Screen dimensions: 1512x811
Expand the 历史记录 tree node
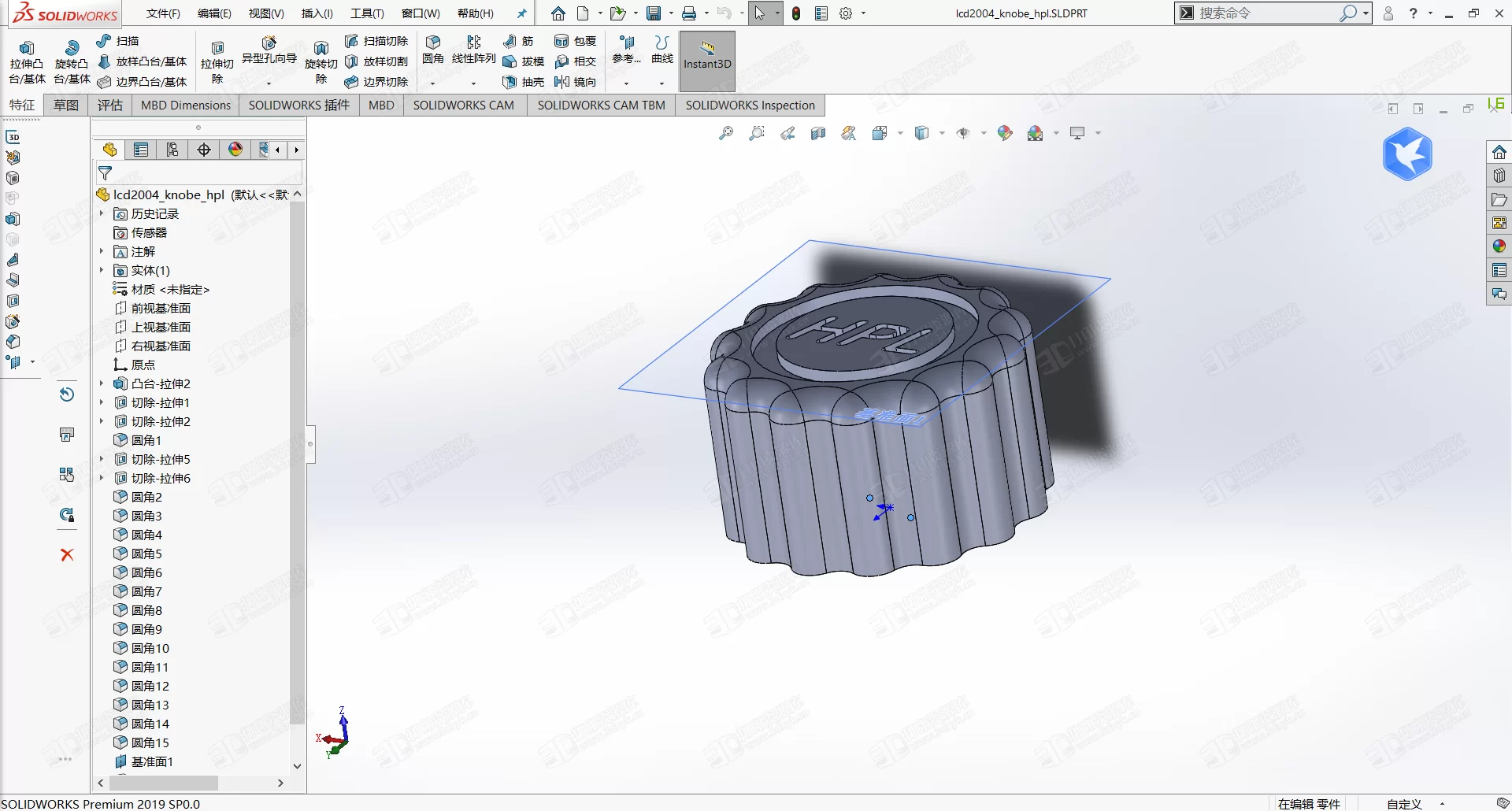(102, 213)
